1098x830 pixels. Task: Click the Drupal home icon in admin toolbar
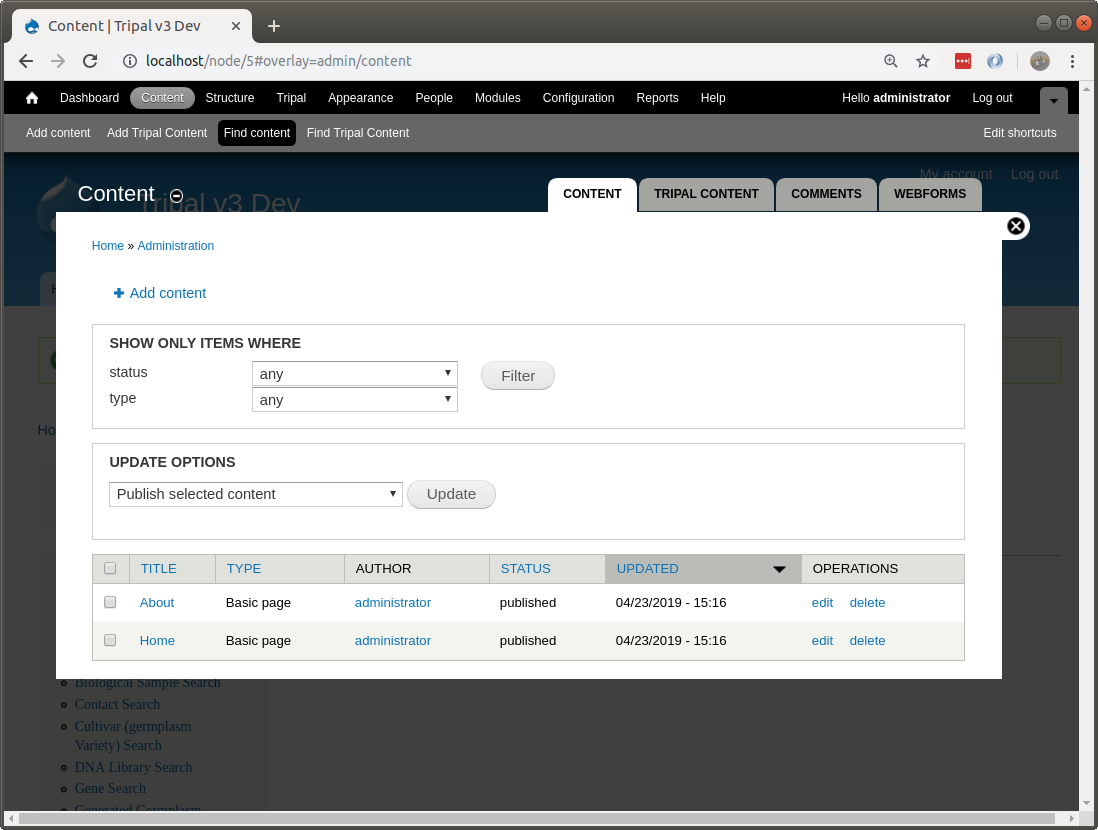pos(32,98)
